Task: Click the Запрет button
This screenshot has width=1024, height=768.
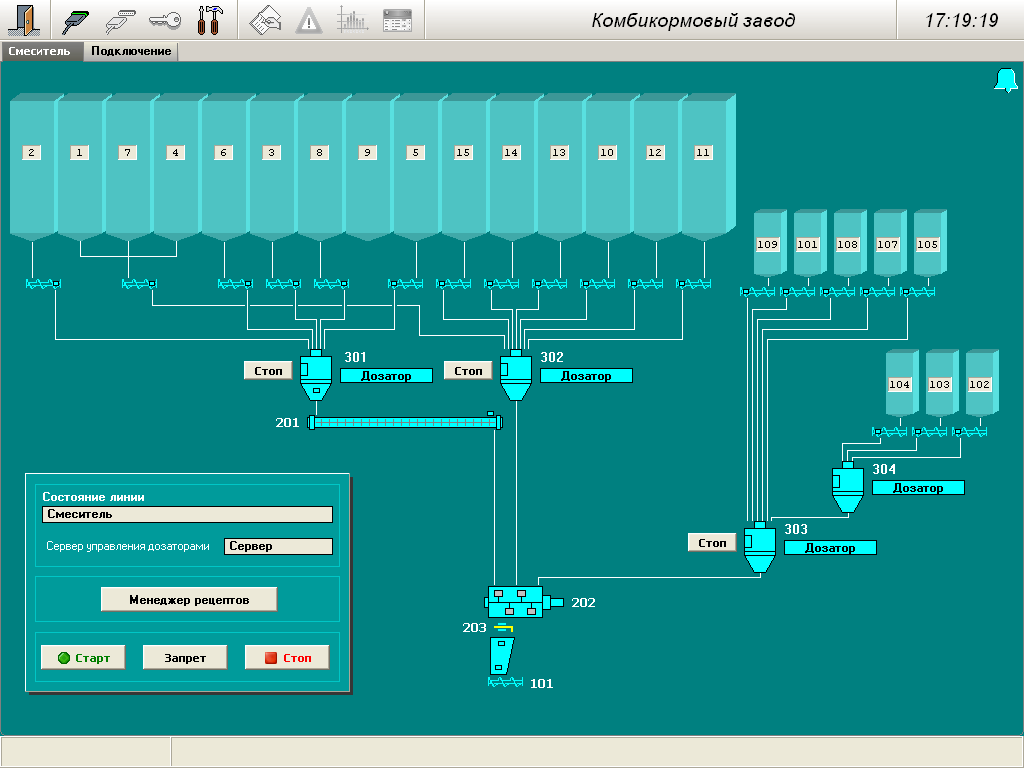Action: 185,658
